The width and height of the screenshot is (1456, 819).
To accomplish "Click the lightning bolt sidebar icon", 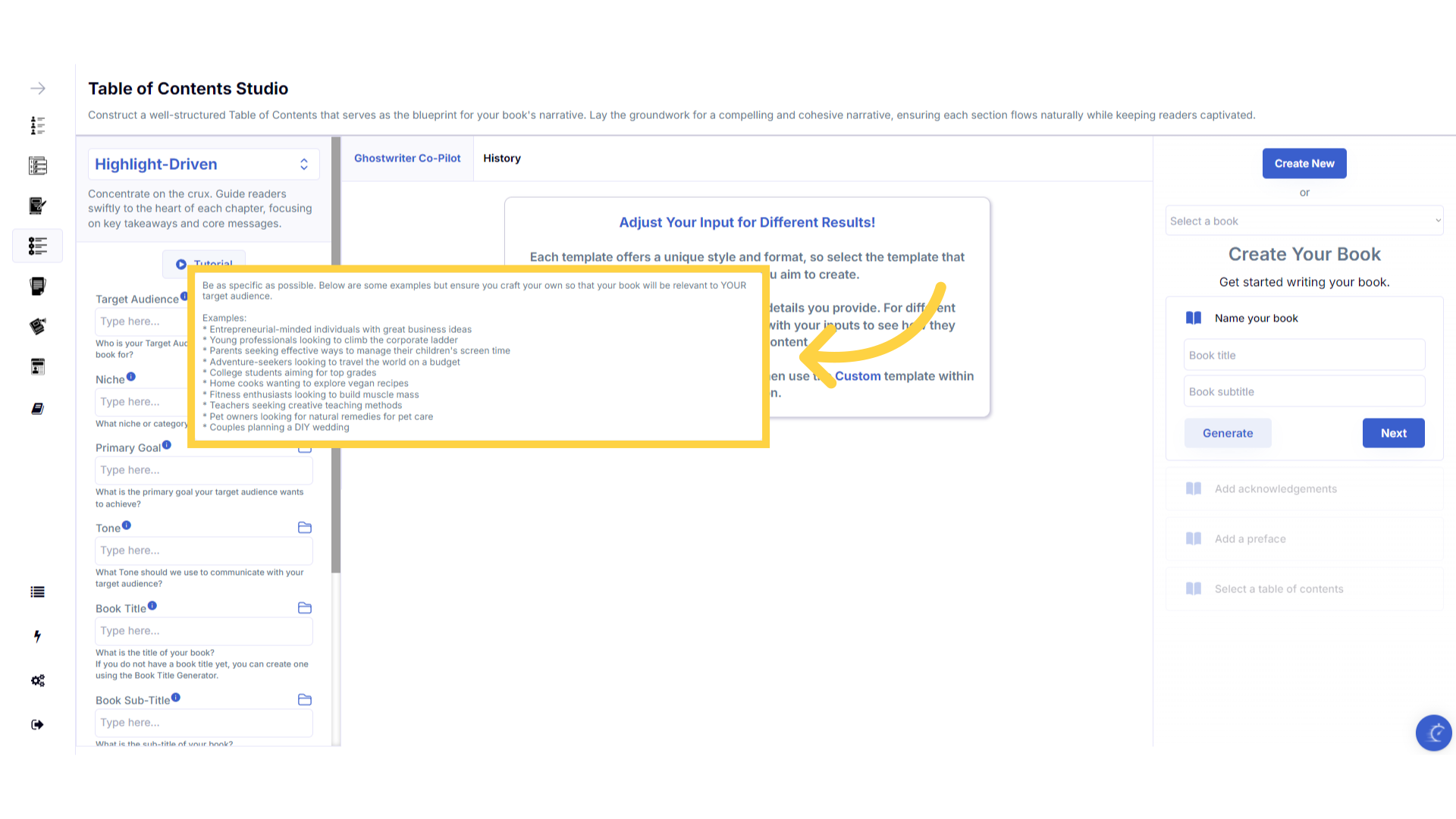I will click(38, 636).
